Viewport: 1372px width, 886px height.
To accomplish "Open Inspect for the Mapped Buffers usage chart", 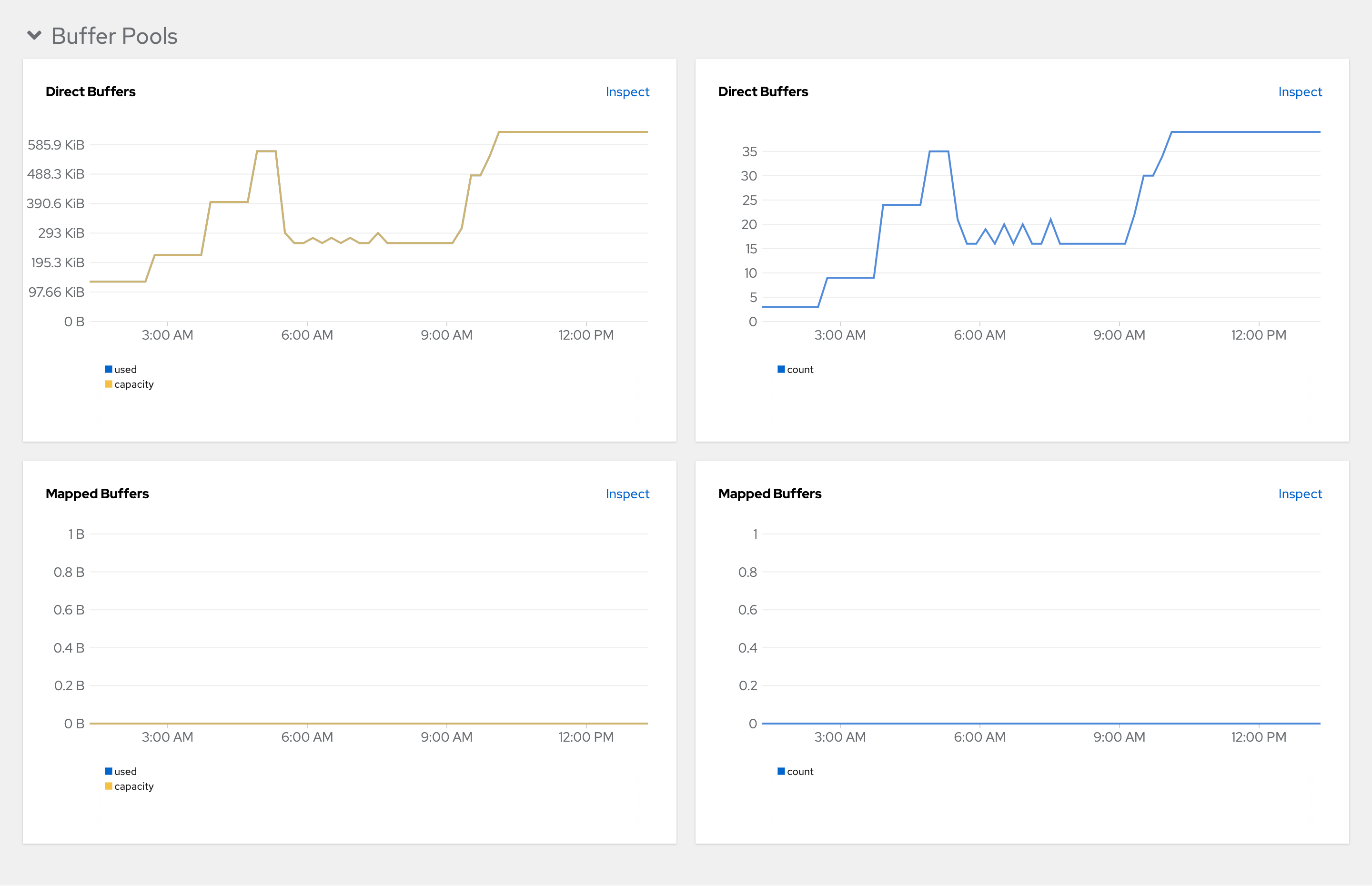I will point(626,493).
